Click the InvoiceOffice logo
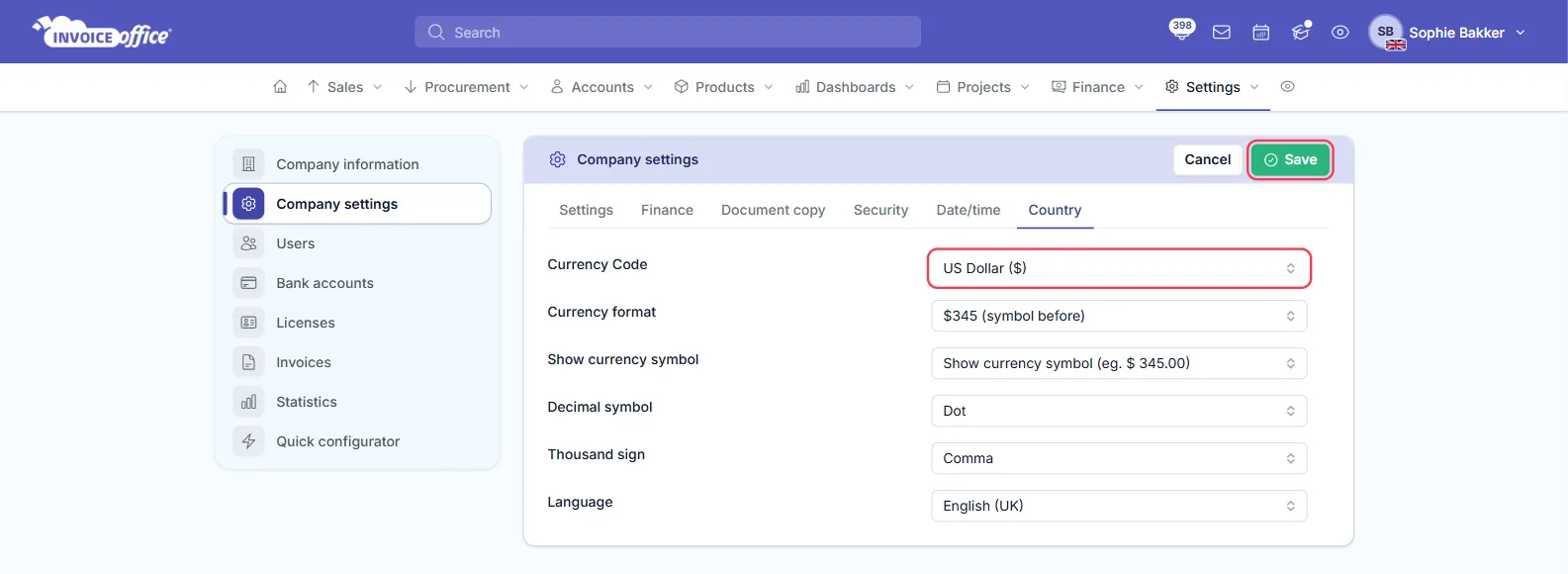Screen dimensions: 1568x574 pos(102,33)
